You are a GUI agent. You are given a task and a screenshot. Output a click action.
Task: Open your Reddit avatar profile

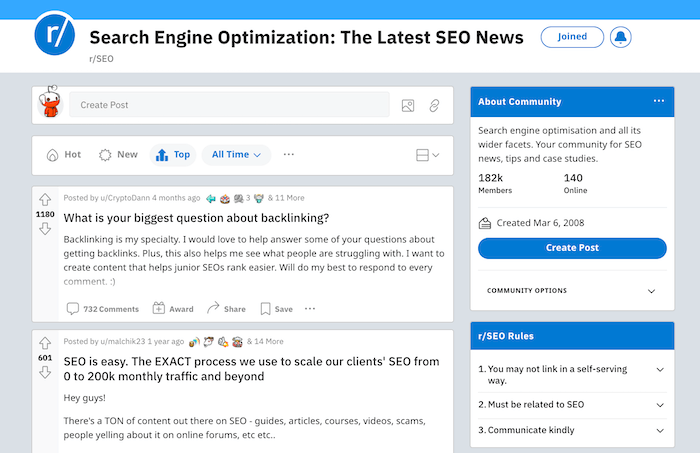50,102
